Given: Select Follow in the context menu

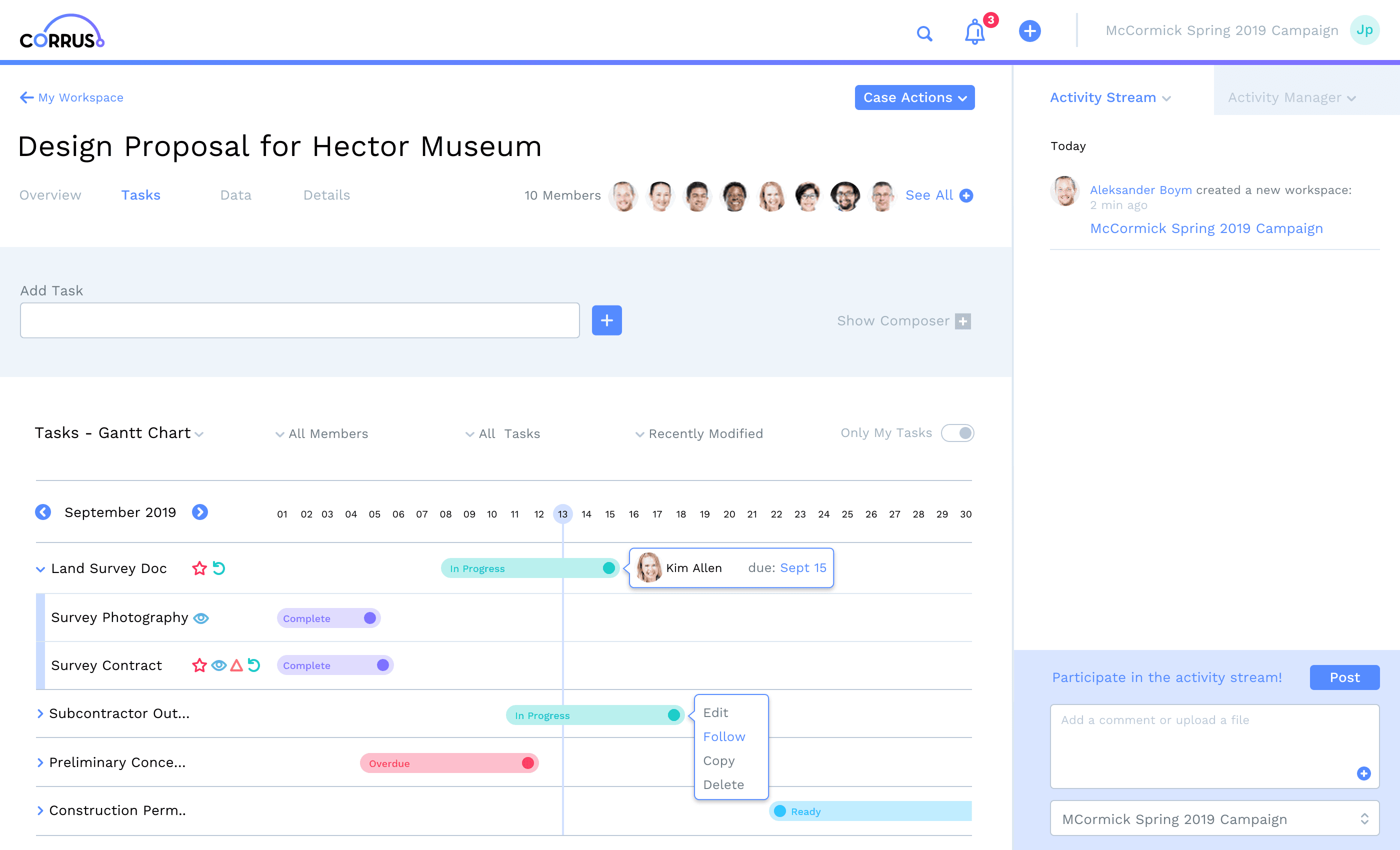Looking at the screenshot, I should click(x=724, y=736).
